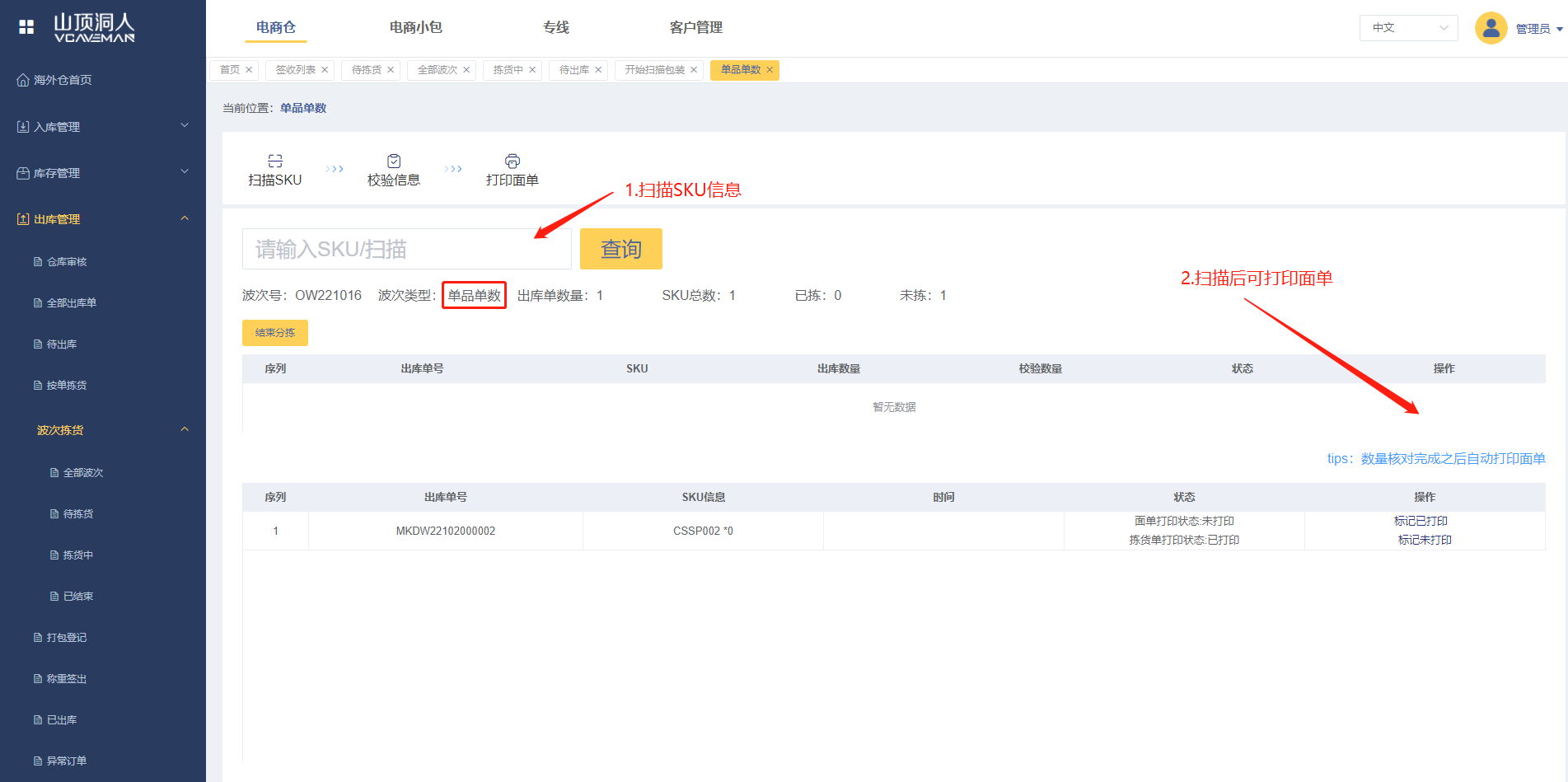Close the 开始扫描包装 tab
Viewport: 1568px width, 782px height.
(694, 70)
